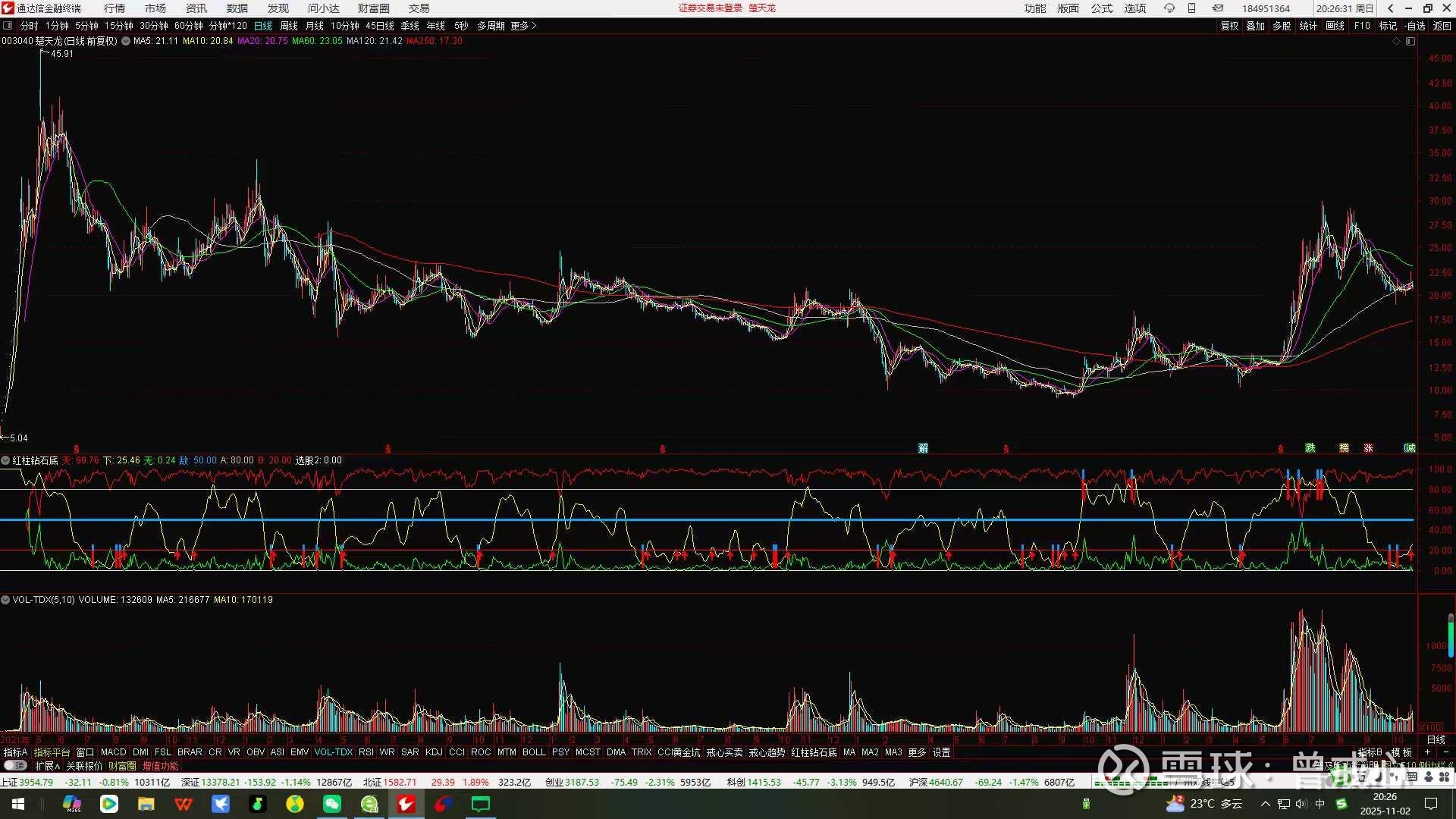Open the VOL-TDX indicator dropdown arrow
1456x819 pixels.
coord(5,600)
